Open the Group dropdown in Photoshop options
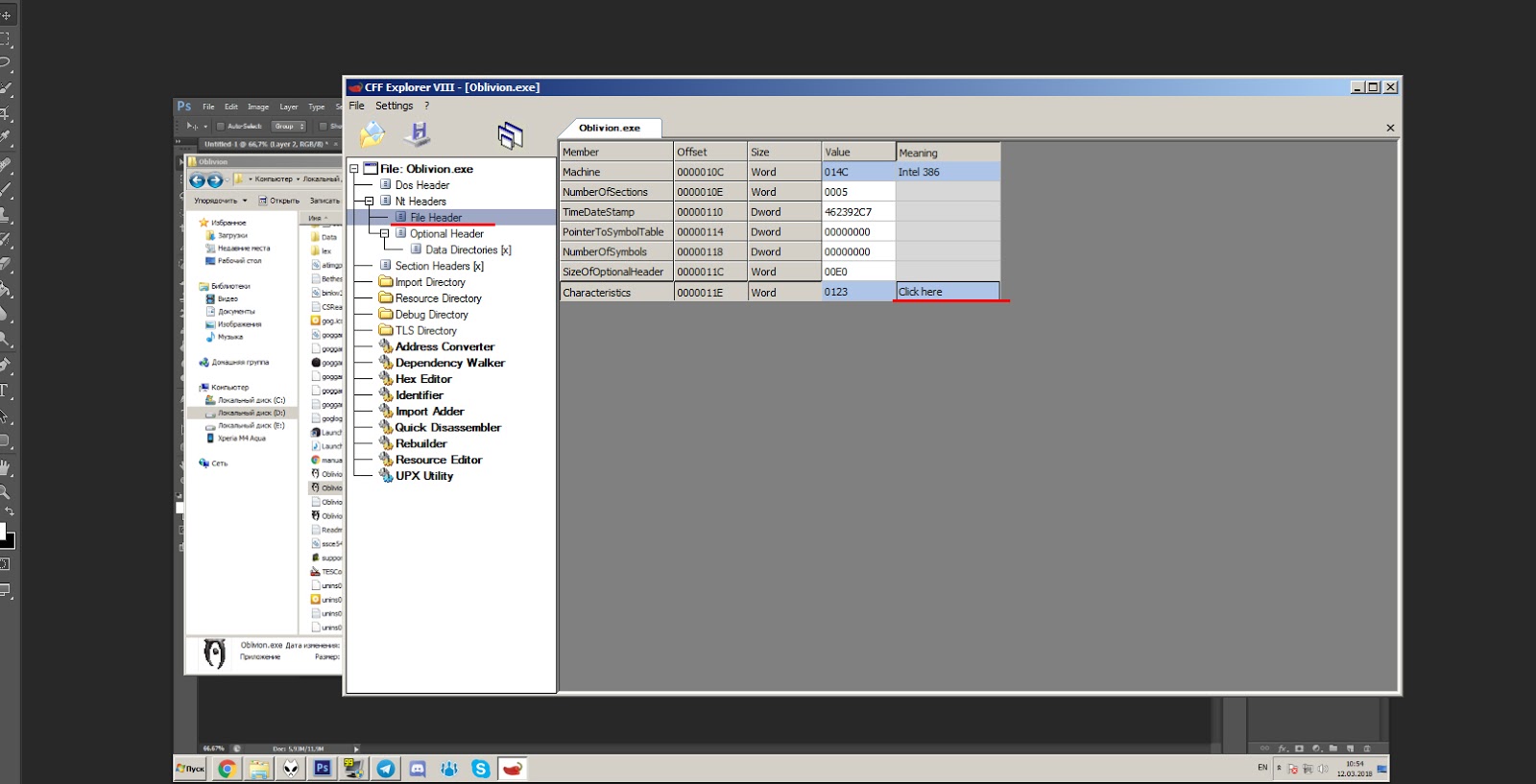This screenshot has height=784, width=1536. (x=288, y=126)
